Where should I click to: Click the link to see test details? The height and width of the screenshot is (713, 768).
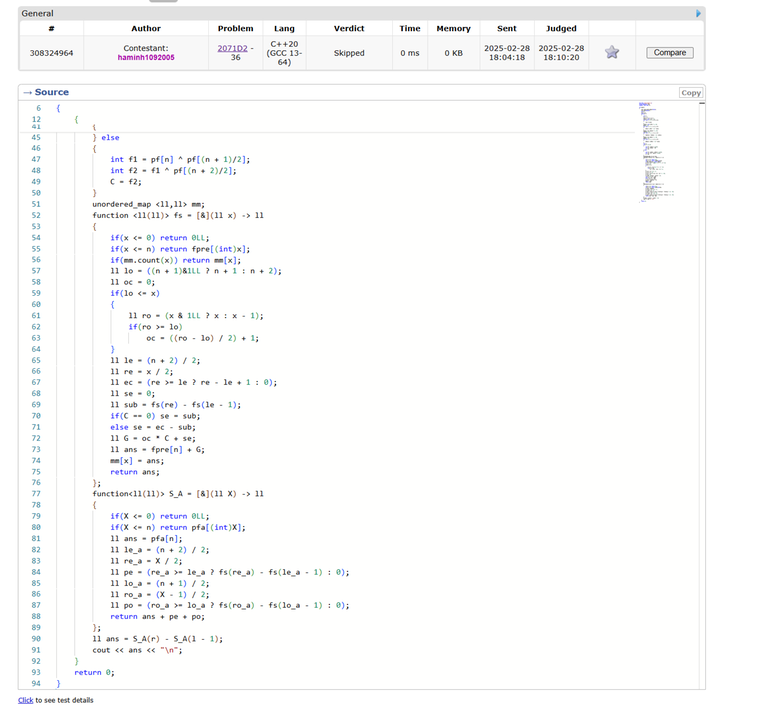pyautogui.click(x=25, y=700)
